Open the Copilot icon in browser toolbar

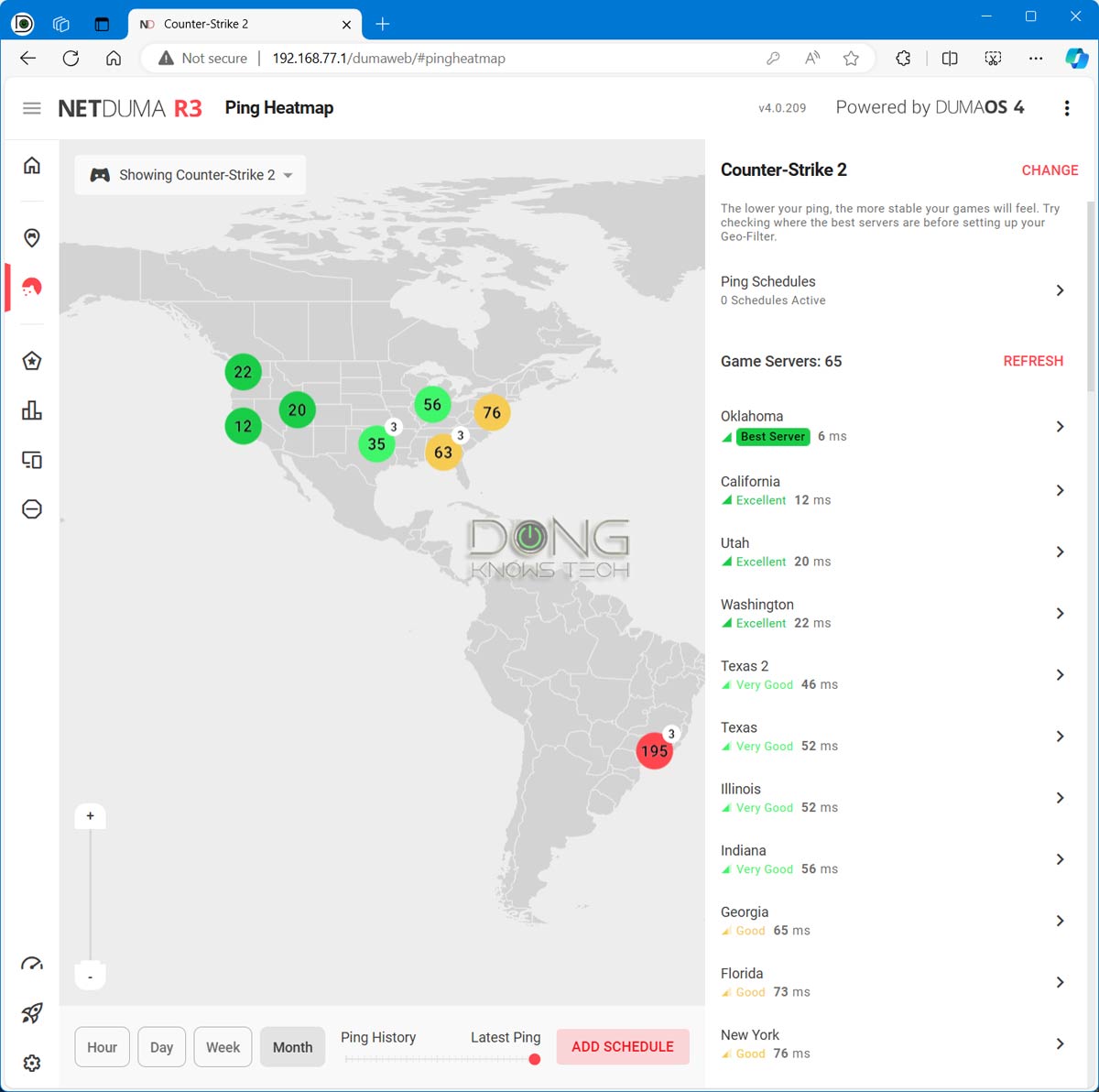1076,58
